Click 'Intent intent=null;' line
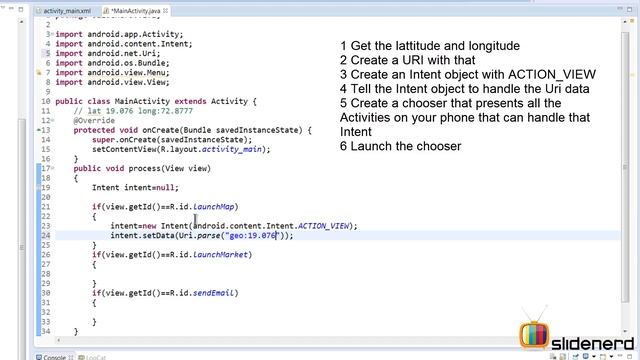The image size is (640, 360). 135,188
